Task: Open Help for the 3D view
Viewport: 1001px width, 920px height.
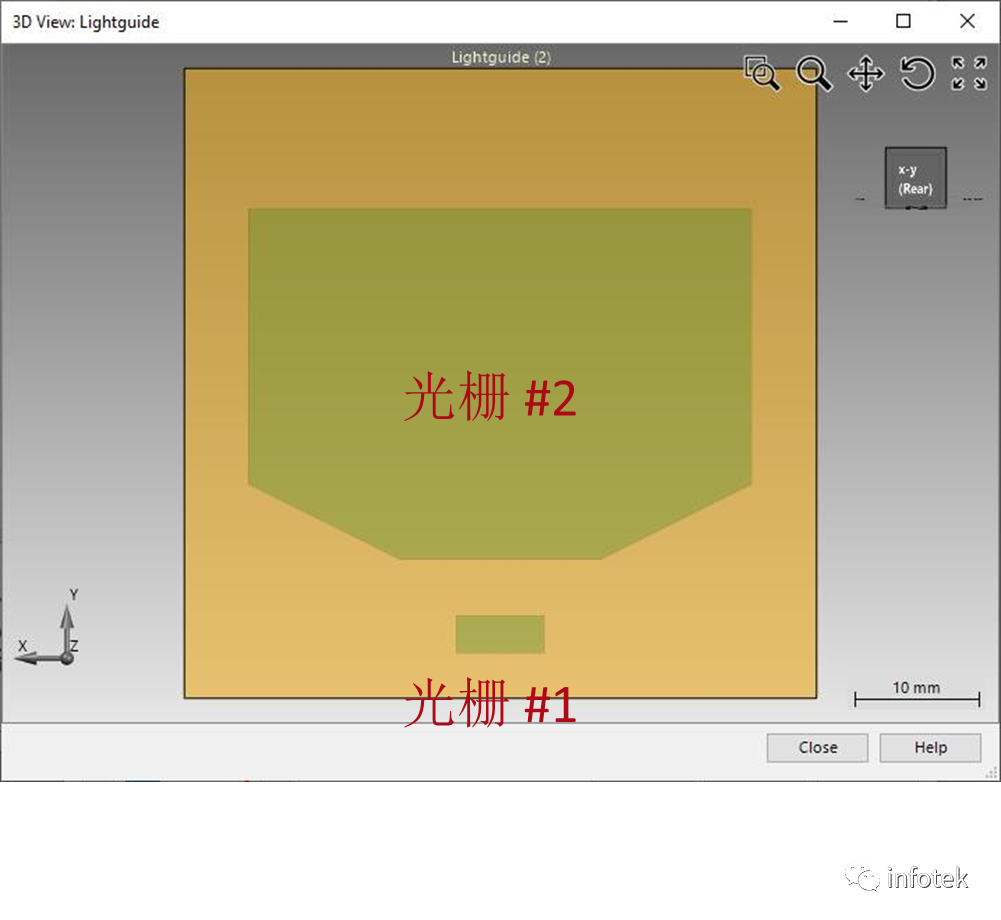Action: coord(929,747)
